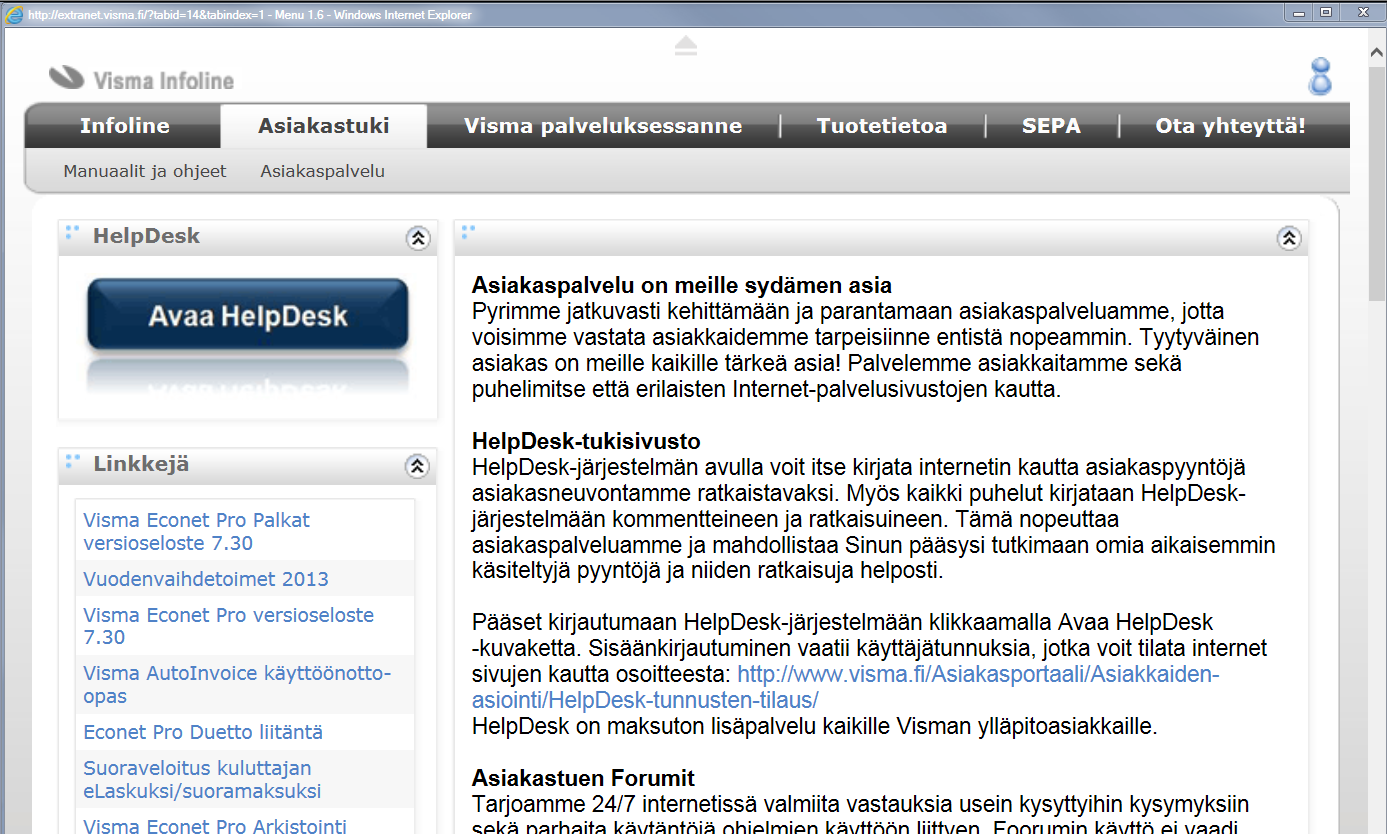Click the Visma Infoline logo
This screenshot has width=1387, height=834.
[142, 79]
